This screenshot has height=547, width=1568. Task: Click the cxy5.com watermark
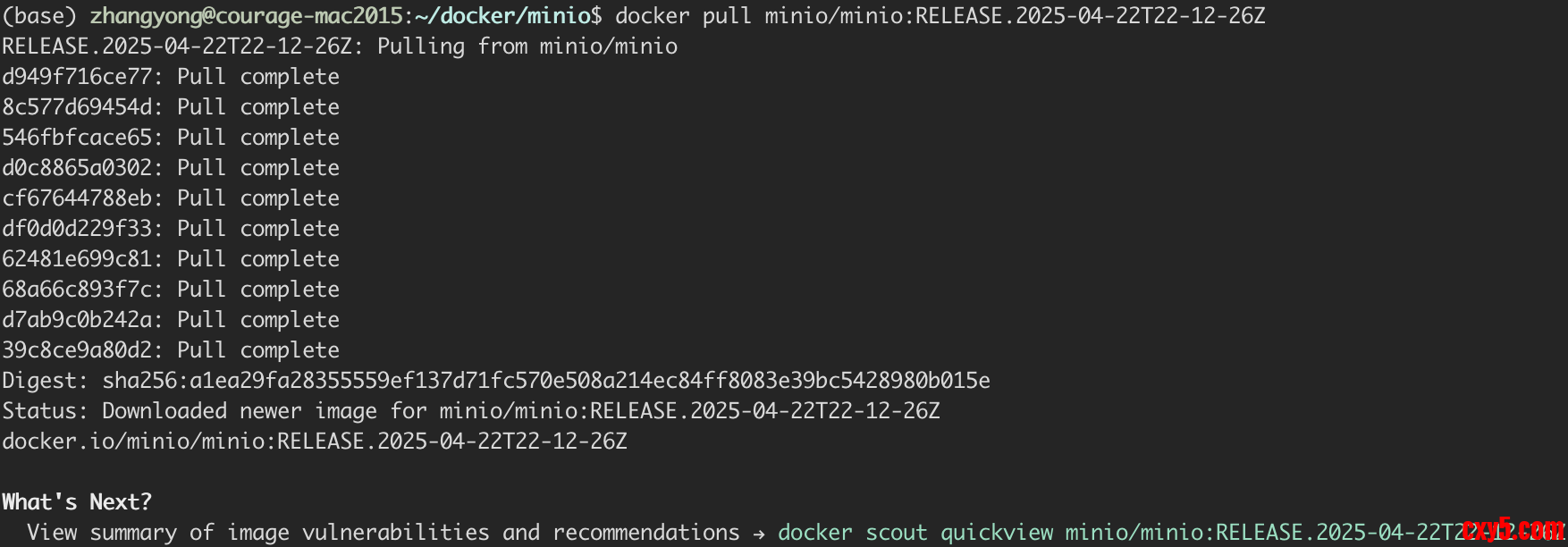1513,529
